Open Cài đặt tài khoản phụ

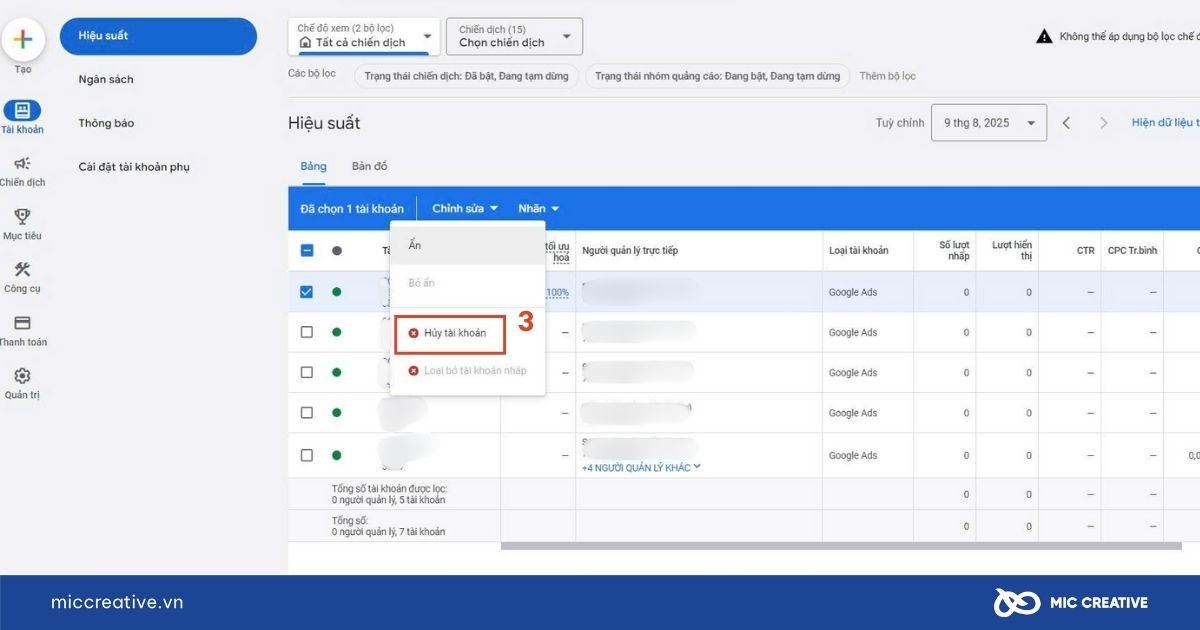click(134, 167)
